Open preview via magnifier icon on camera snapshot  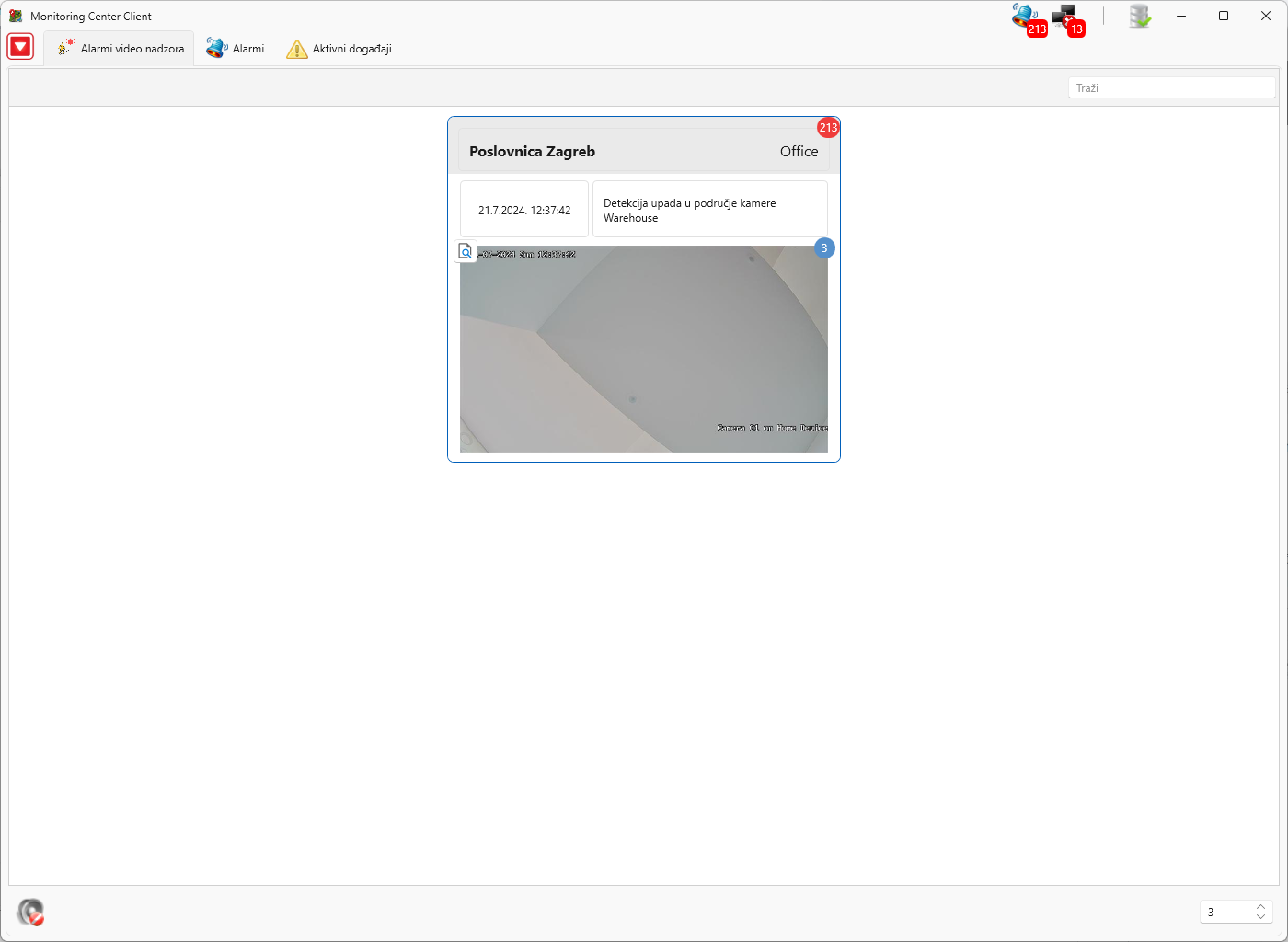(465, 250)
